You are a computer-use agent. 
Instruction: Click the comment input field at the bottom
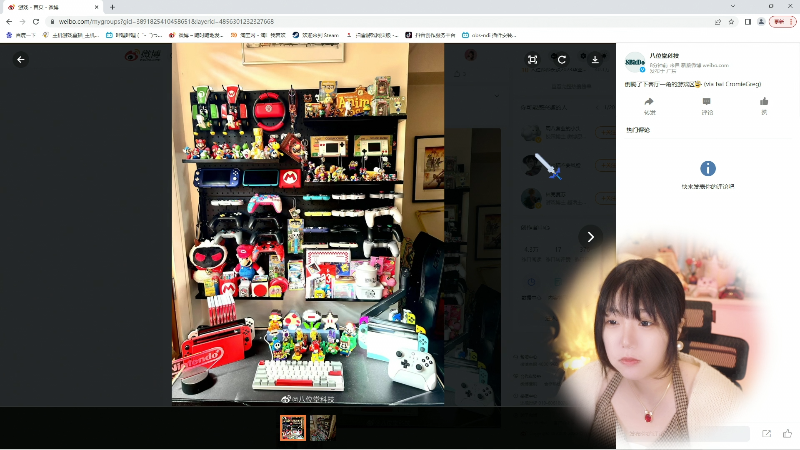click(x=686, y=434)
